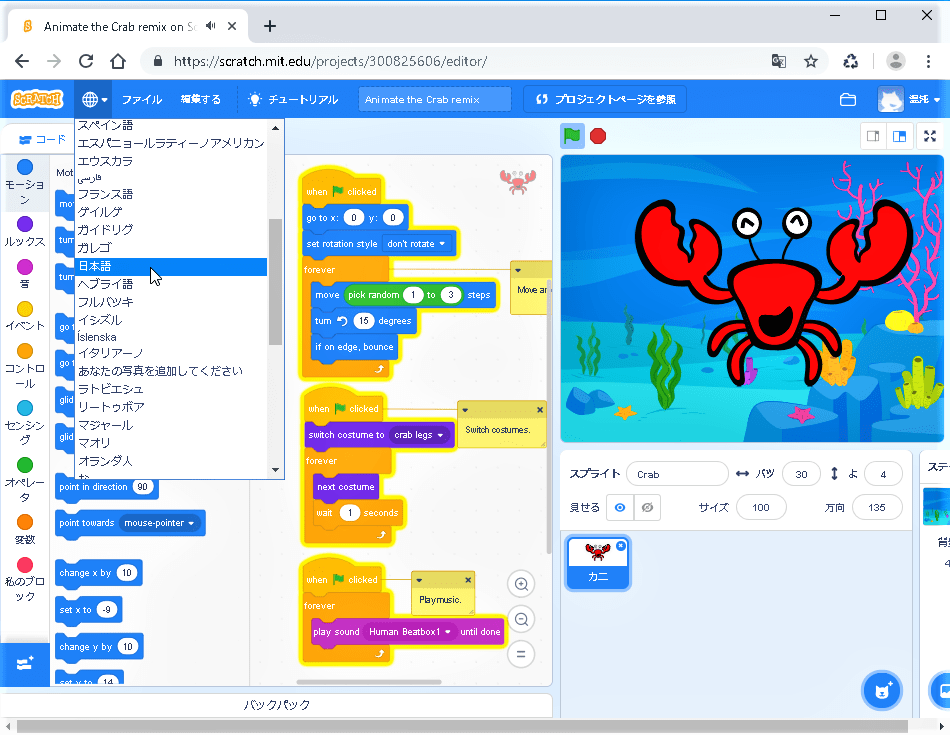Viewport: 950px width, 735px height.
Task: Reset workspace zoom to default
Action: pyautogui.click(x=521, y=654)
